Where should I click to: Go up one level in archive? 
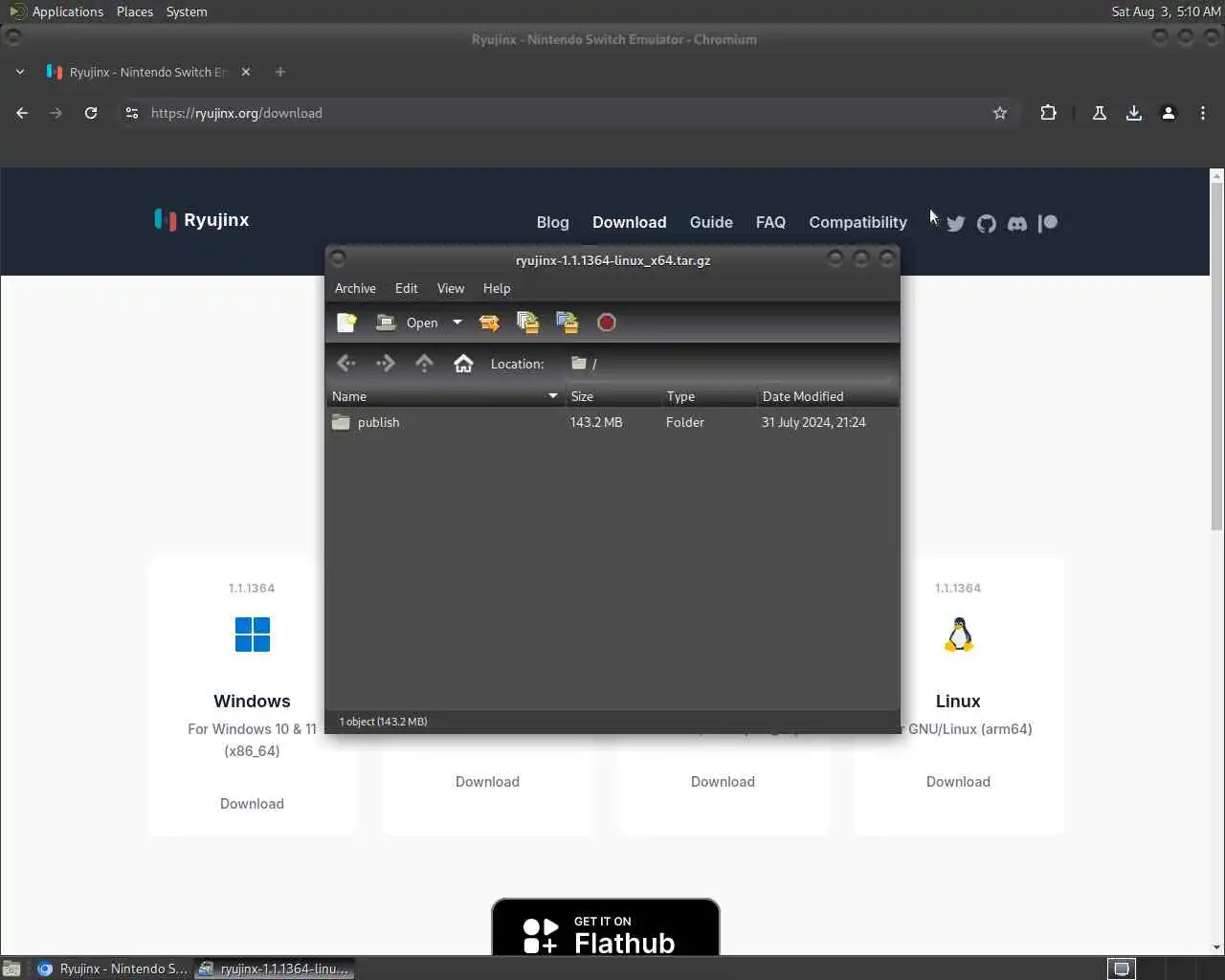tap(424, 364)
